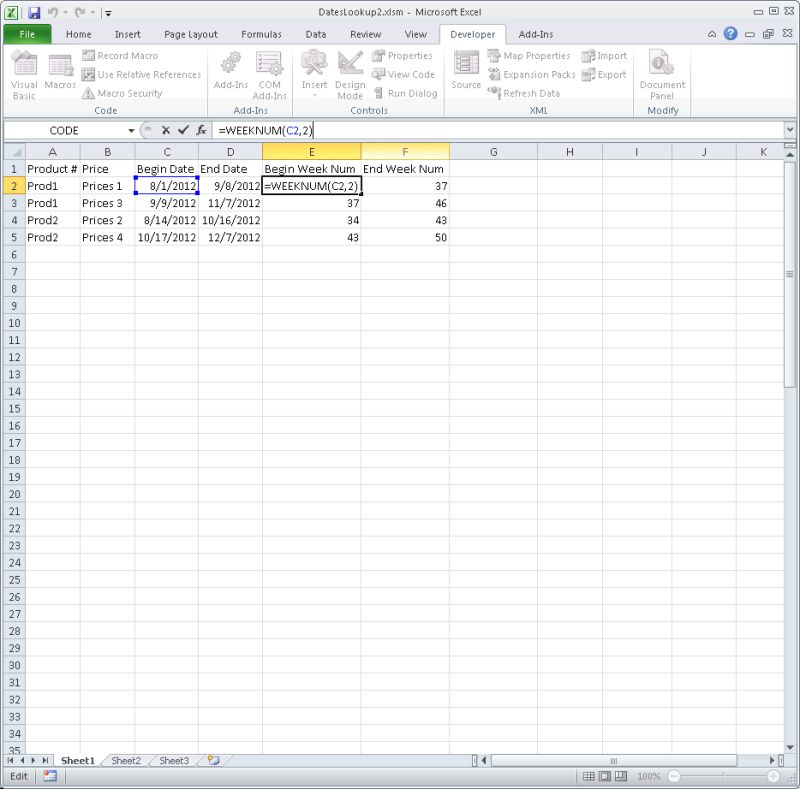Select cell F3 containing value 46

pyautogui.click(x=405, y=203)
